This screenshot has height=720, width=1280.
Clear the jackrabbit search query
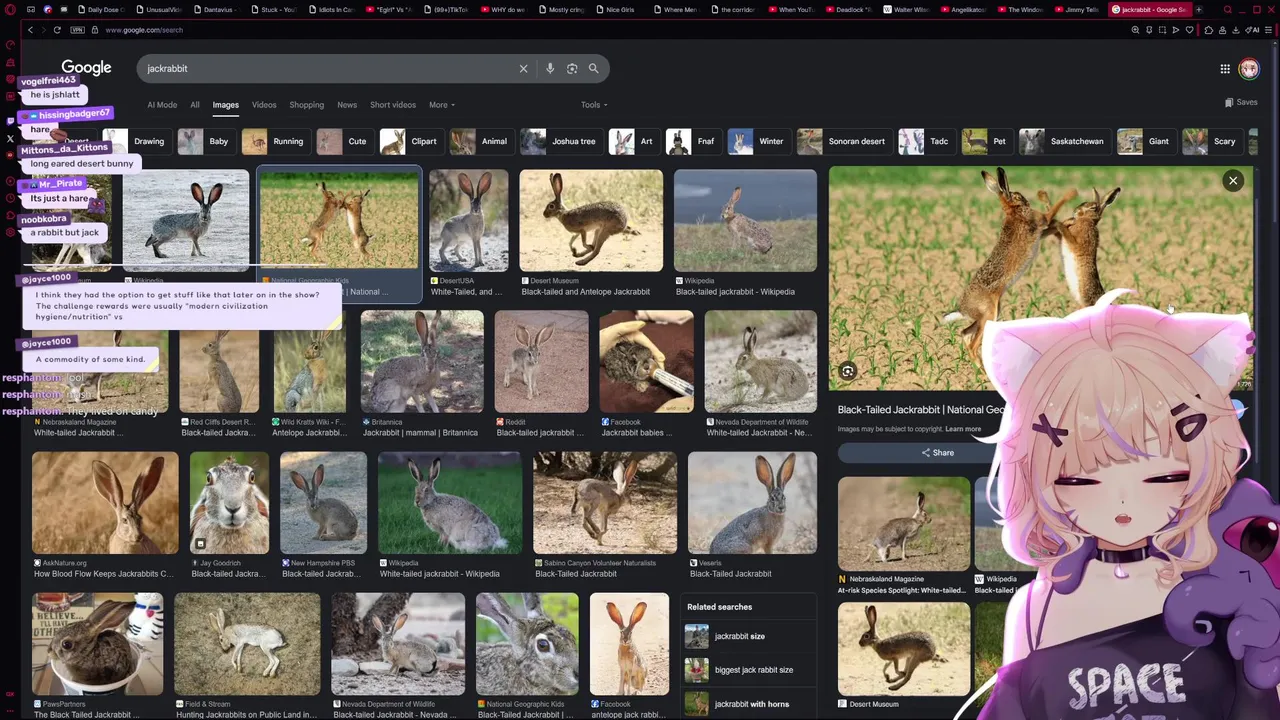[523, 68]
